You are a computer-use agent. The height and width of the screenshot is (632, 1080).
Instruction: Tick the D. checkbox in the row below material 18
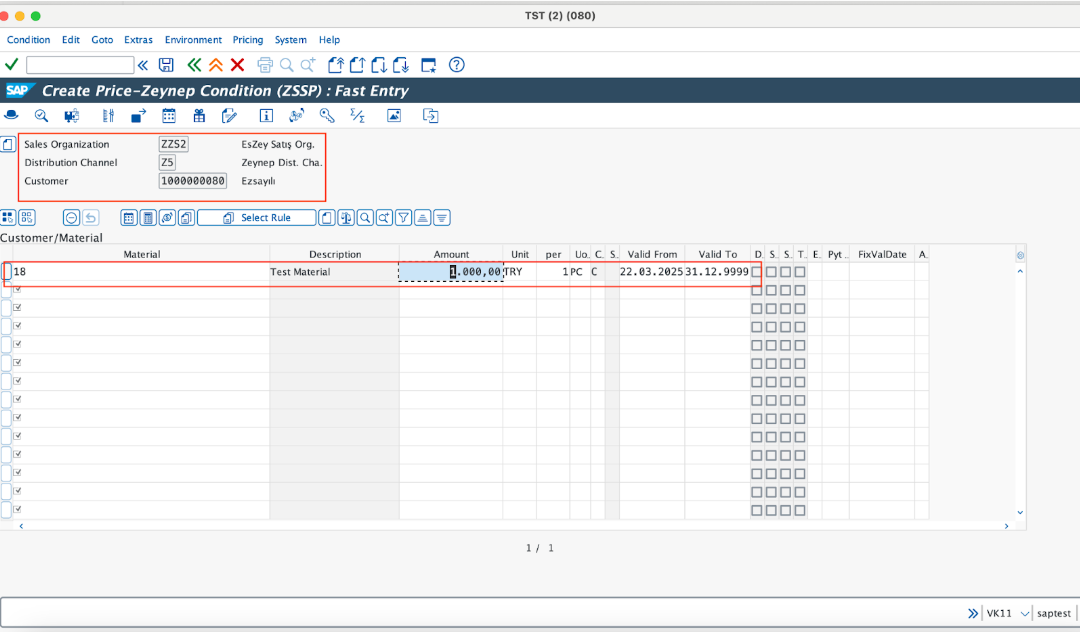pyautogui.click(x=757, y=291)
